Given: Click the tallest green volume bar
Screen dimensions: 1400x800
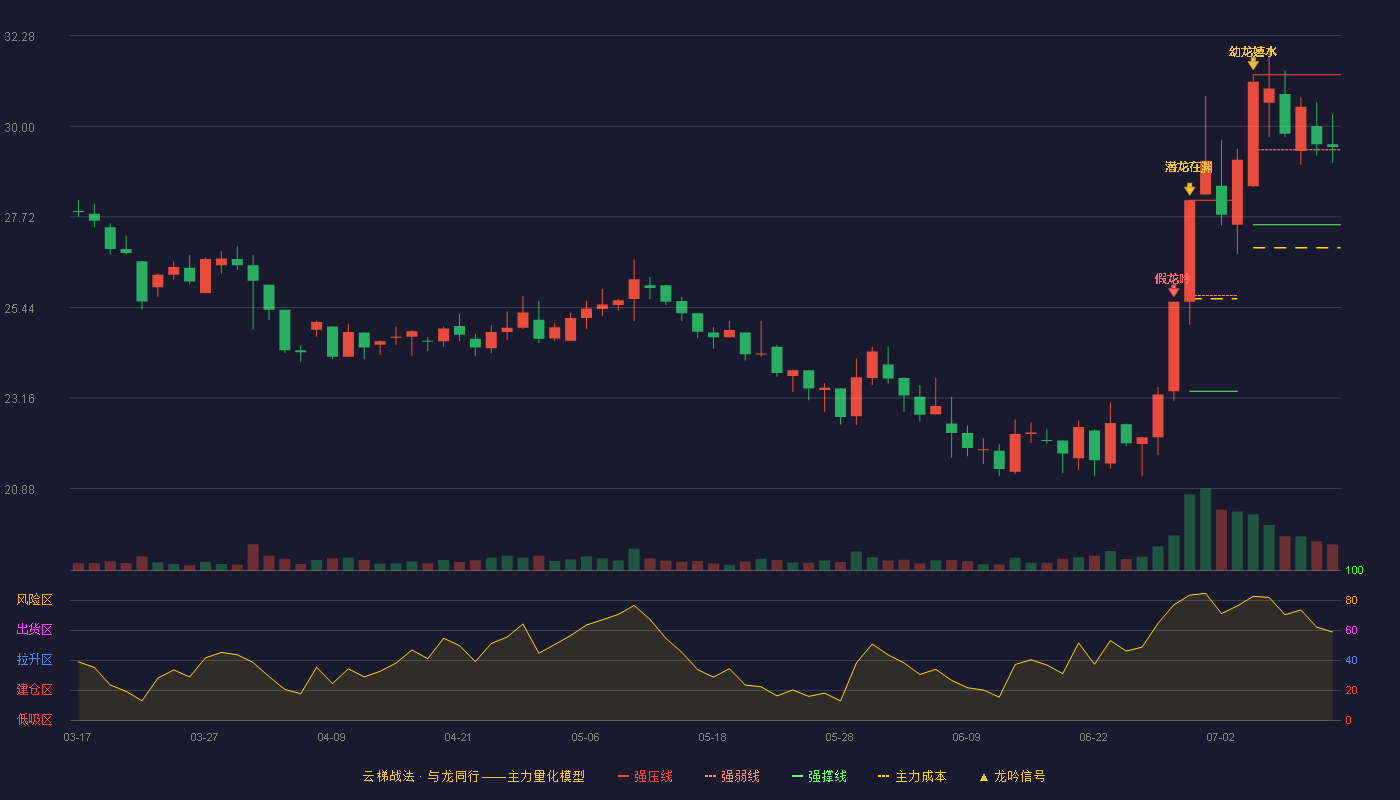Looking at the screenshot, I should point(1205,529).
